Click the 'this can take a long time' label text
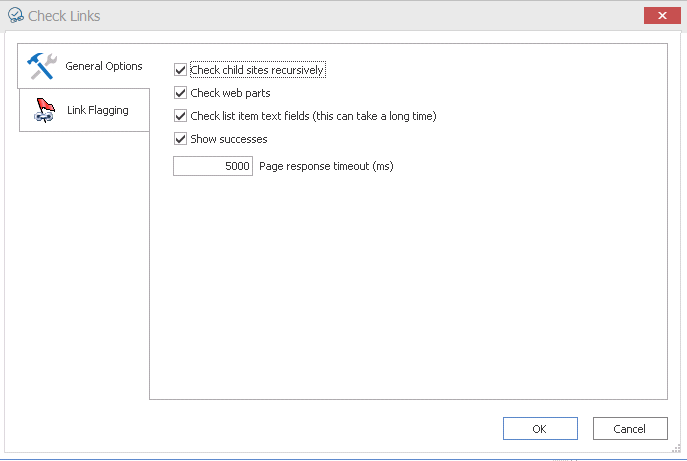Screen dimensions: 687x461 [375, 116]
